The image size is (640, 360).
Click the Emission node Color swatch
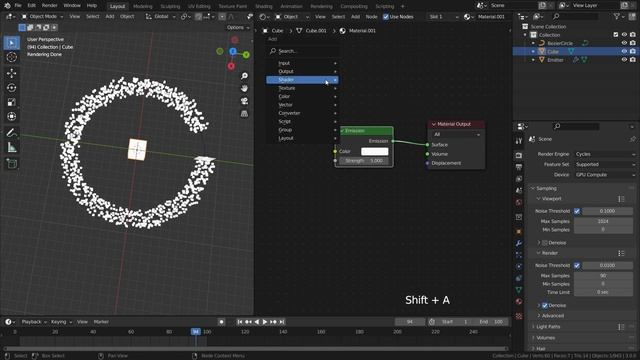click(x=374, y=151)
